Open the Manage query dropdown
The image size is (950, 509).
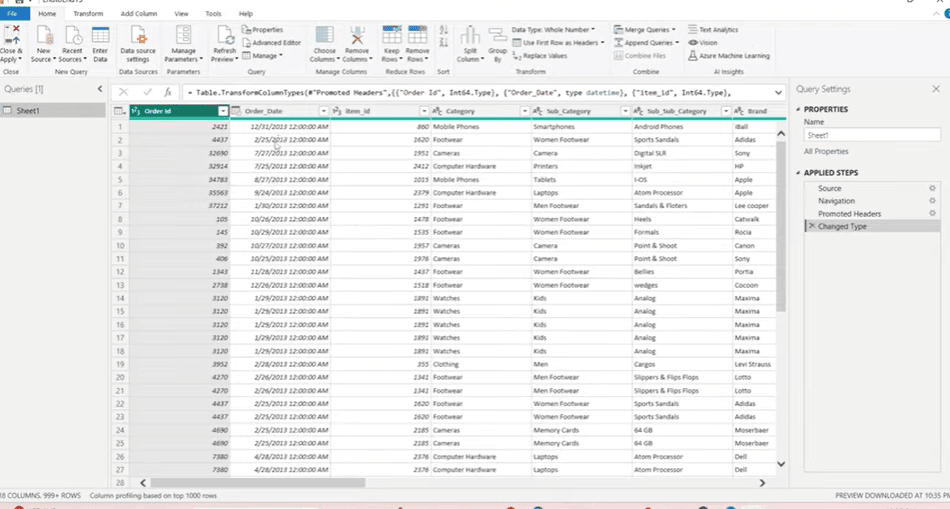(x=262, y=56)
